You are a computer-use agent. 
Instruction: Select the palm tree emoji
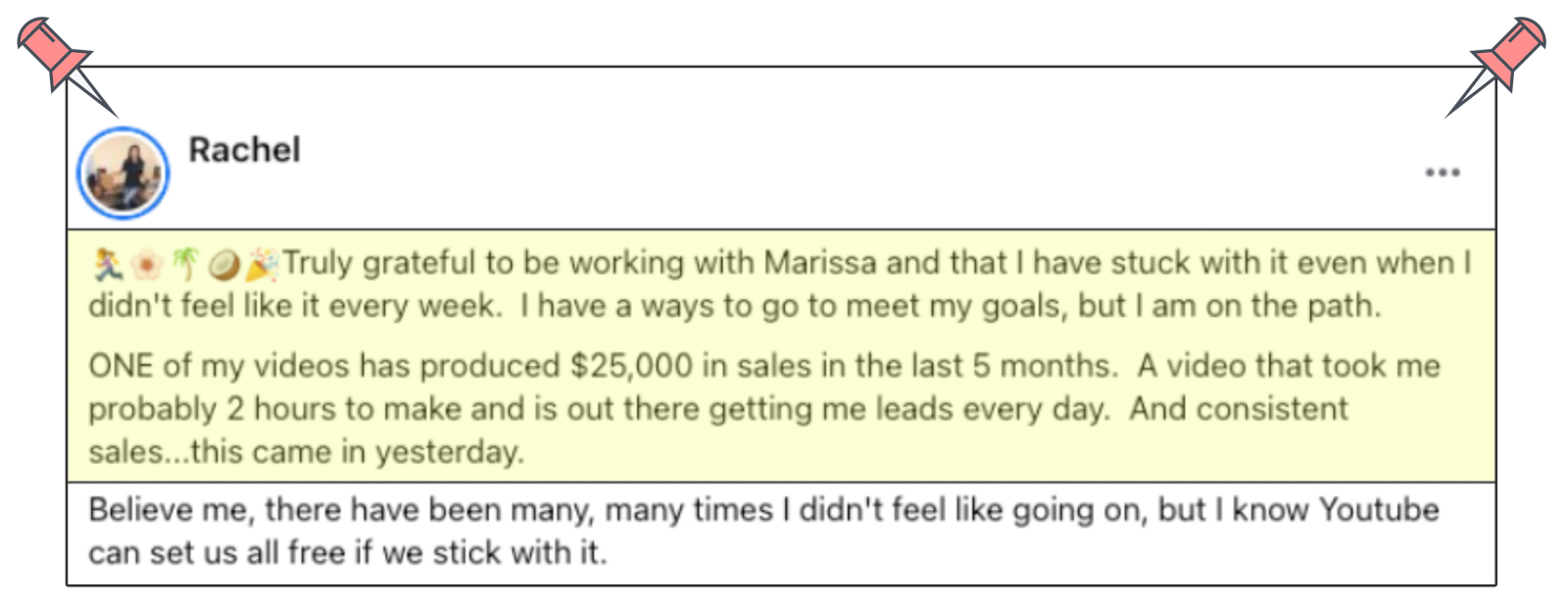(x=185, y=264)
